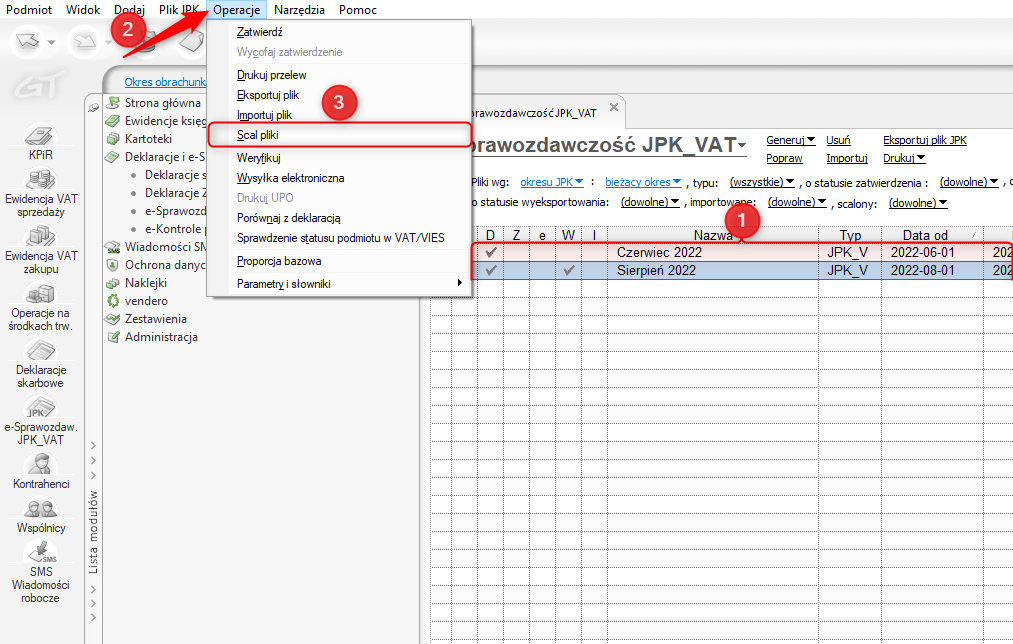The height and width of the screenshot is (644, 1013).
Task: Open Wspólnicy module icon
Action: pyautogui.click(x=41, y=515)
